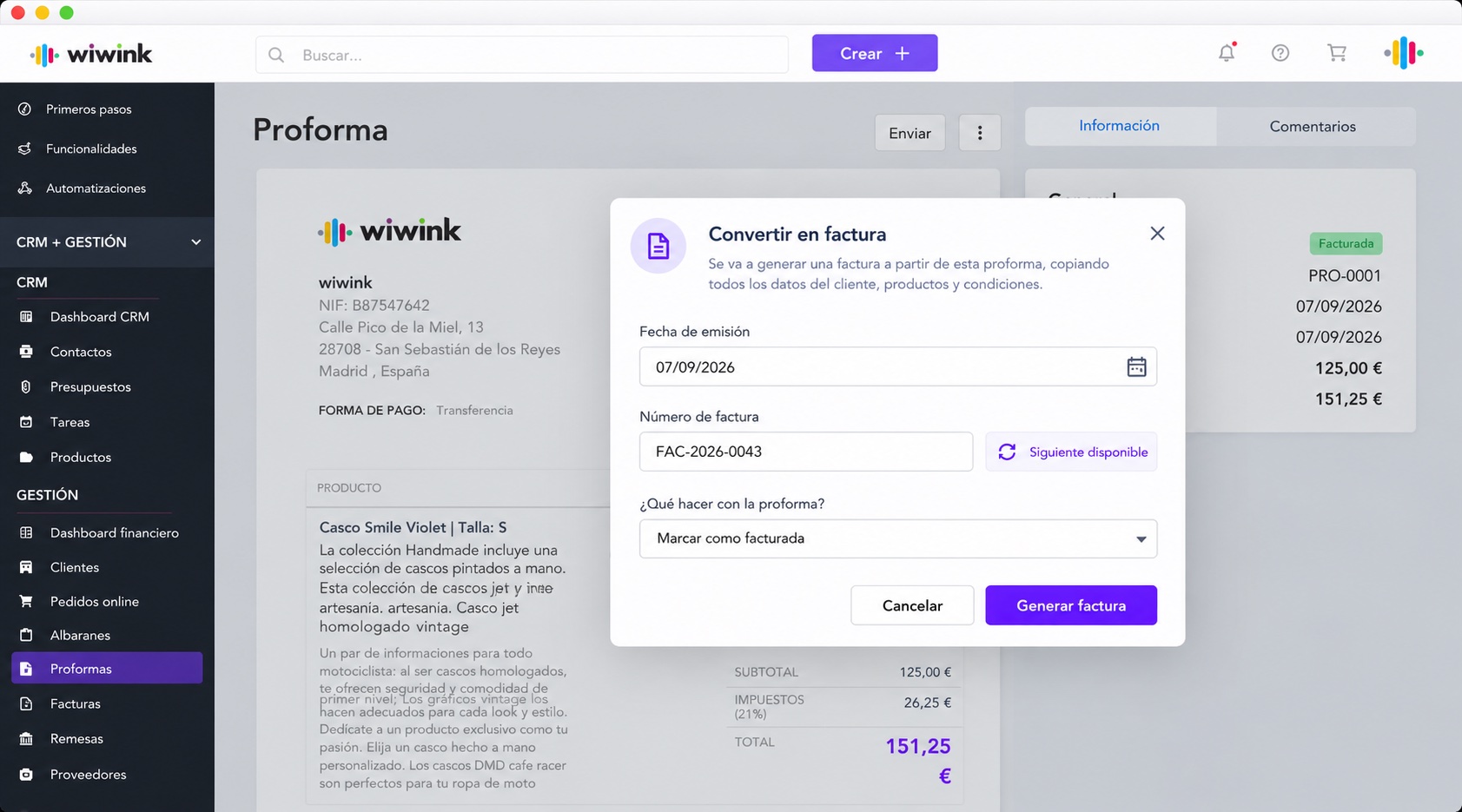1462x812 pixels.
Task: Open Proveedores in the sidebar
Action: pos(88,774)
